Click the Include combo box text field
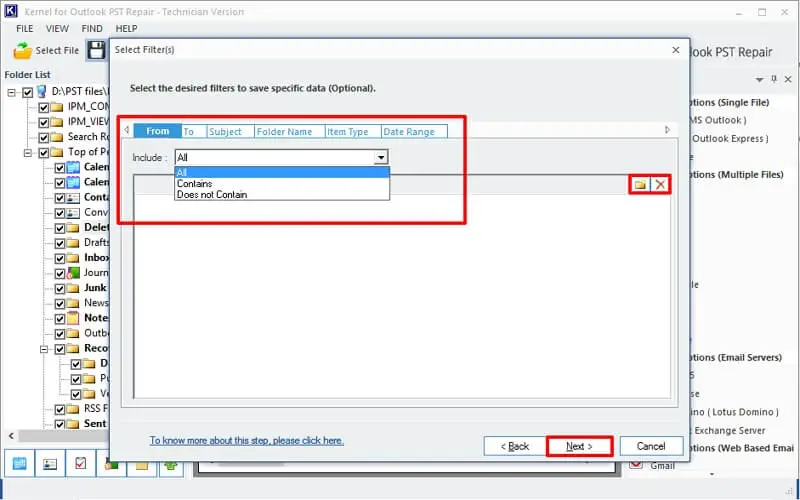 coord(275,158)
